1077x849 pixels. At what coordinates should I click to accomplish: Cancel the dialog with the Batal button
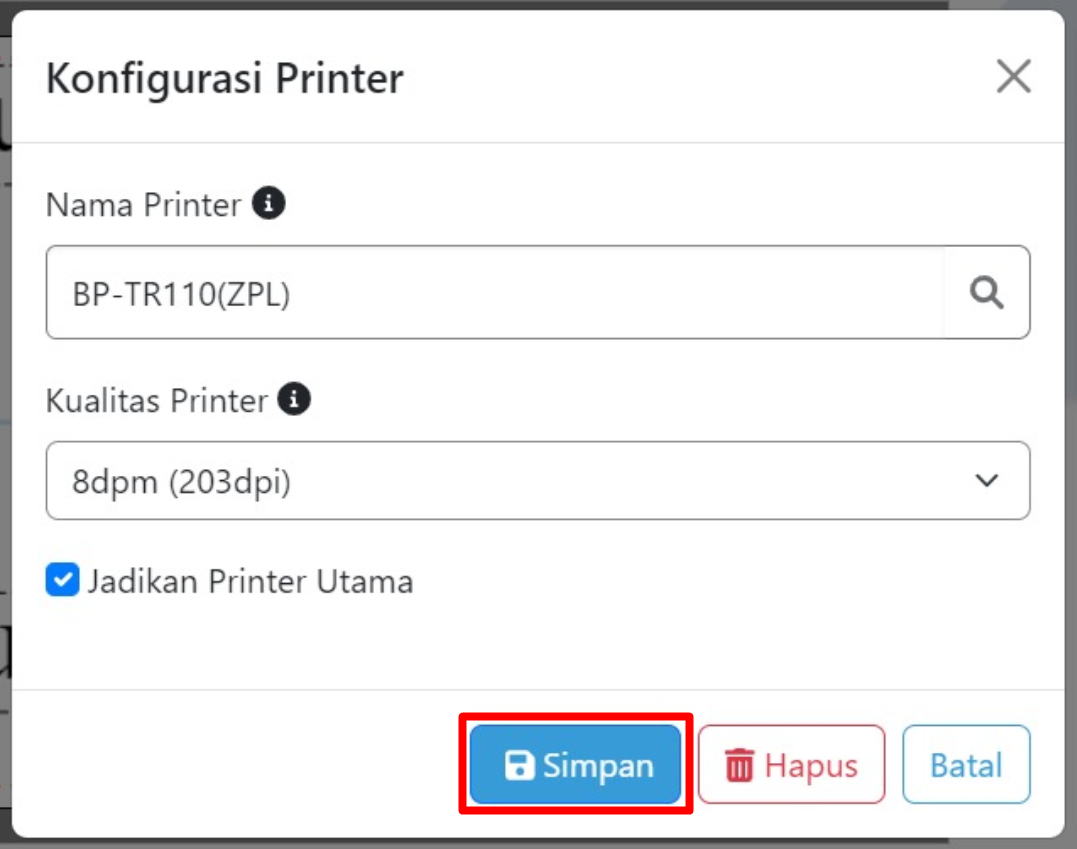[x=966, y=765]
